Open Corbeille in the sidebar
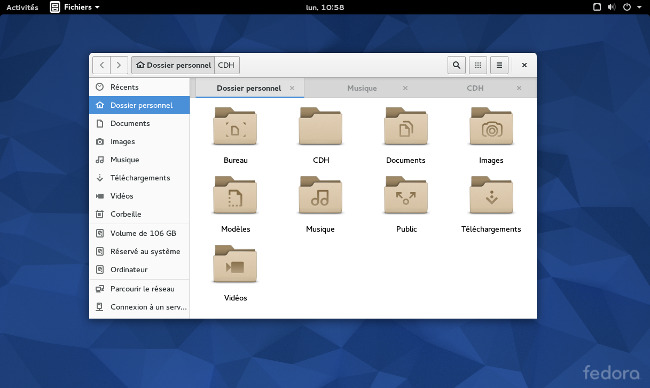 coord(139,214)
